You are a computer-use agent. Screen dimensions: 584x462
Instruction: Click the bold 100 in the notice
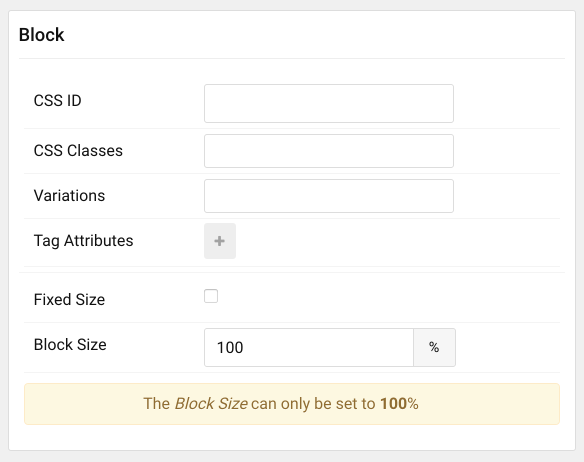tap(394, 404)
